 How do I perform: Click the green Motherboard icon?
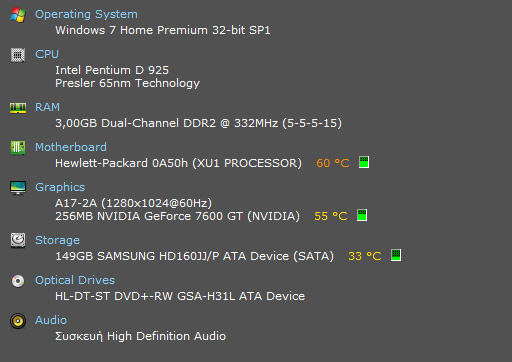(x=18, y=148)
